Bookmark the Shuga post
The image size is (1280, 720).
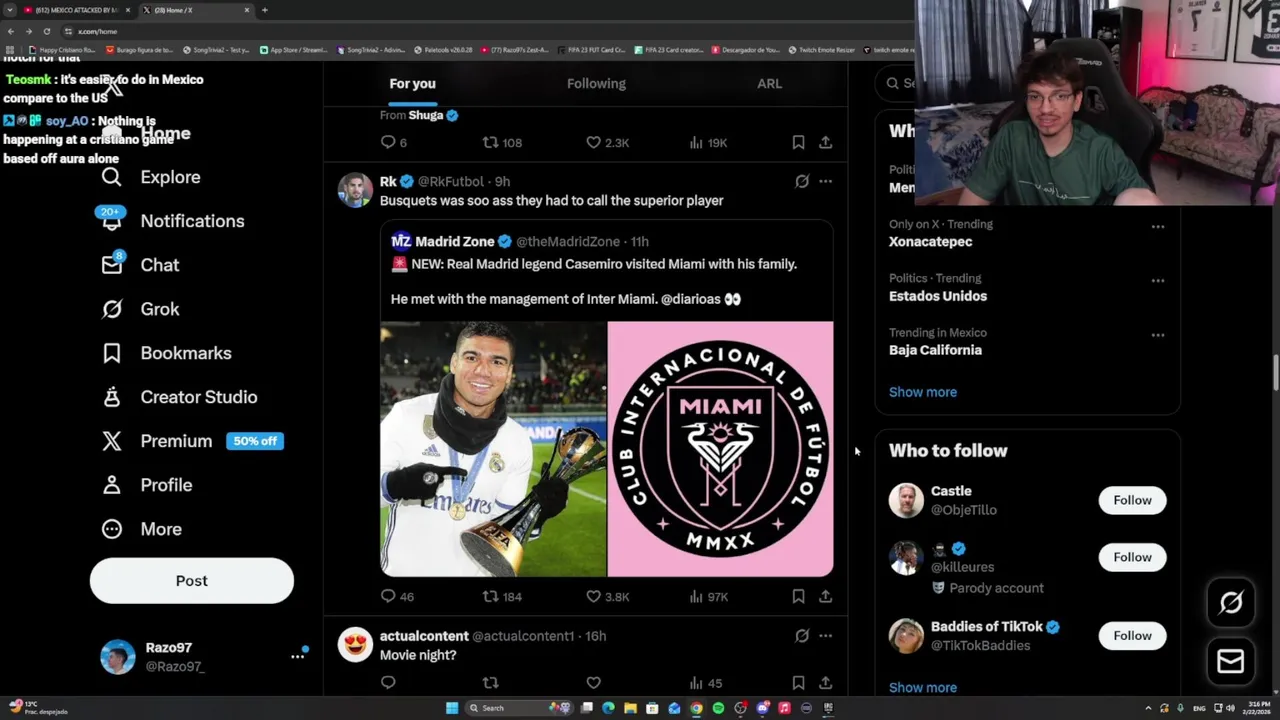(x=798, y=142)
